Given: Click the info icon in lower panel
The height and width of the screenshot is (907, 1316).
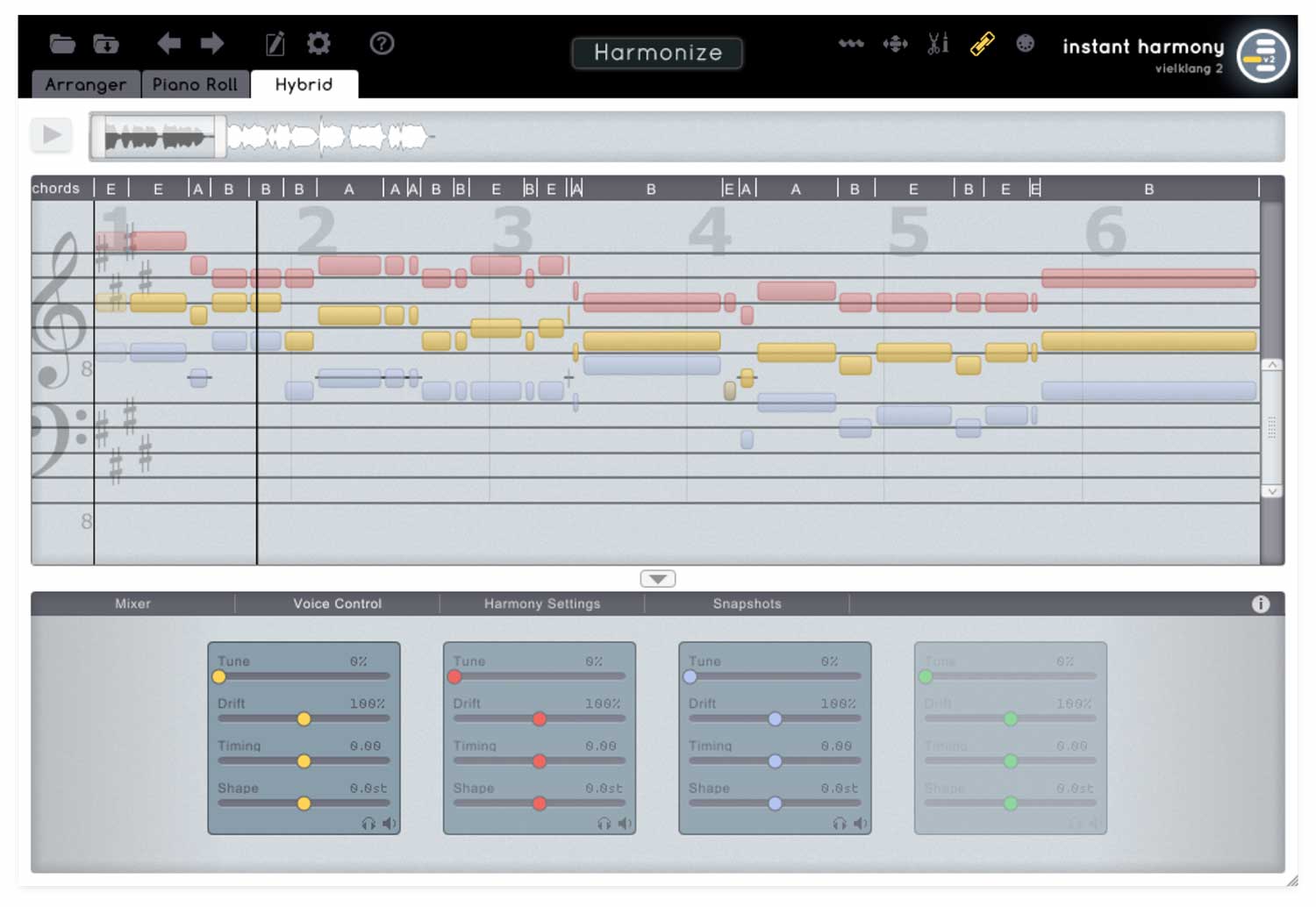Looking at the screenshot, I should pyautogui.click(x=1260, y=603).
